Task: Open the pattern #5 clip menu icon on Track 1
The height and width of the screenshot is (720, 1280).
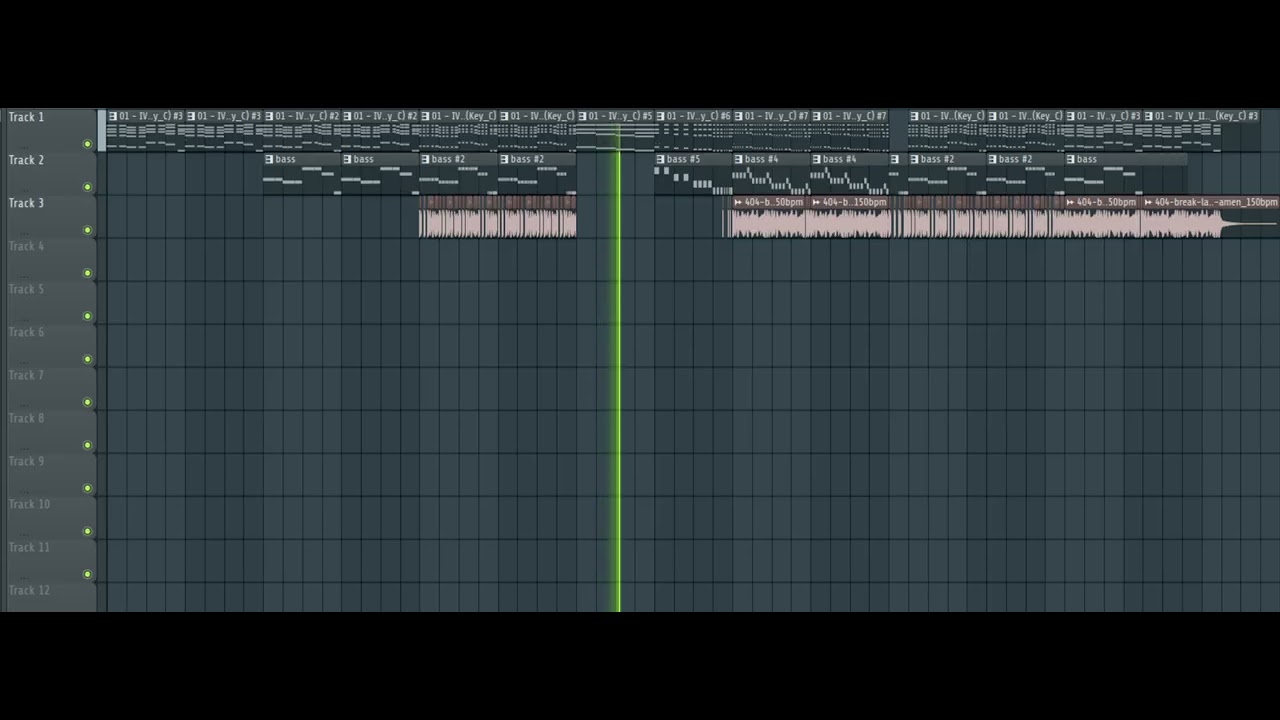Action: (582, 116)
